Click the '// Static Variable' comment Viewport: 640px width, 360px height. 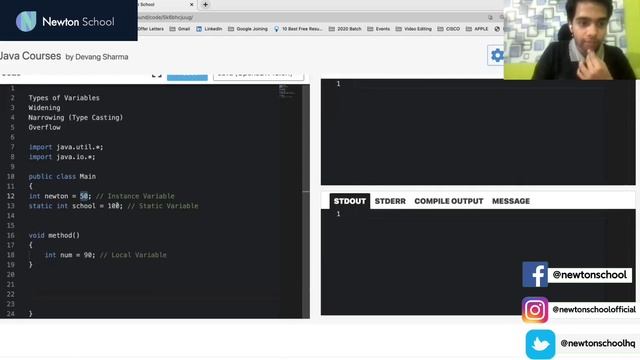coord(163,206)
